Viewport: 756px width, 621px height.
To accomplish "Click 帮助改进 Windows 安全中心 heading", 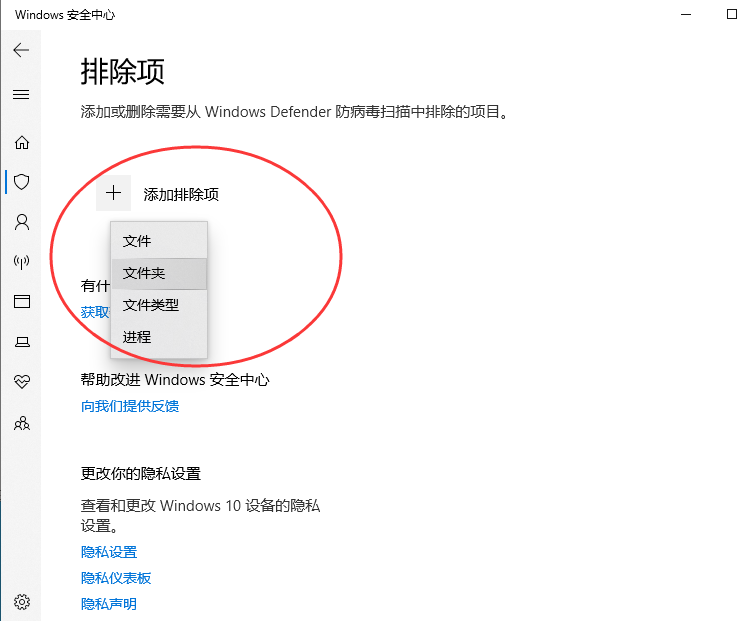I will [175, 380].
